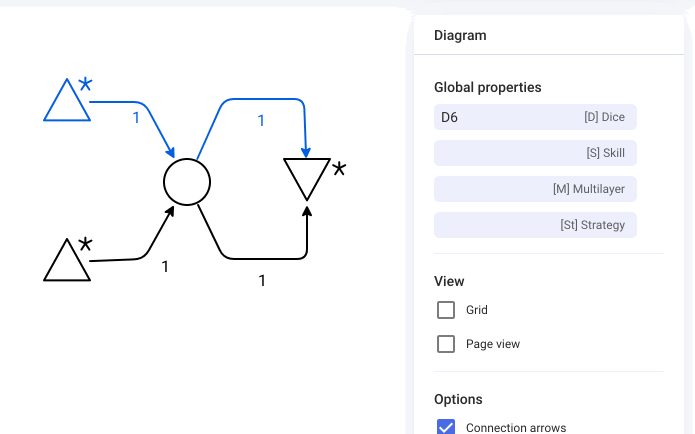This screenshot has height=434, width=695.
Task: Select the inverted triangle drain node
Action: (307, 176)
